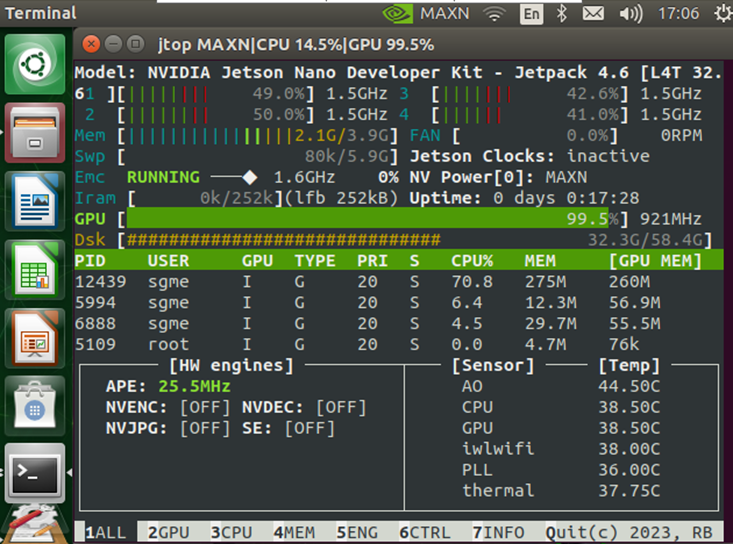Click the Model NVIDIA Jetson Nano line
Screen dimensions: 733x544
coord(399,72)
